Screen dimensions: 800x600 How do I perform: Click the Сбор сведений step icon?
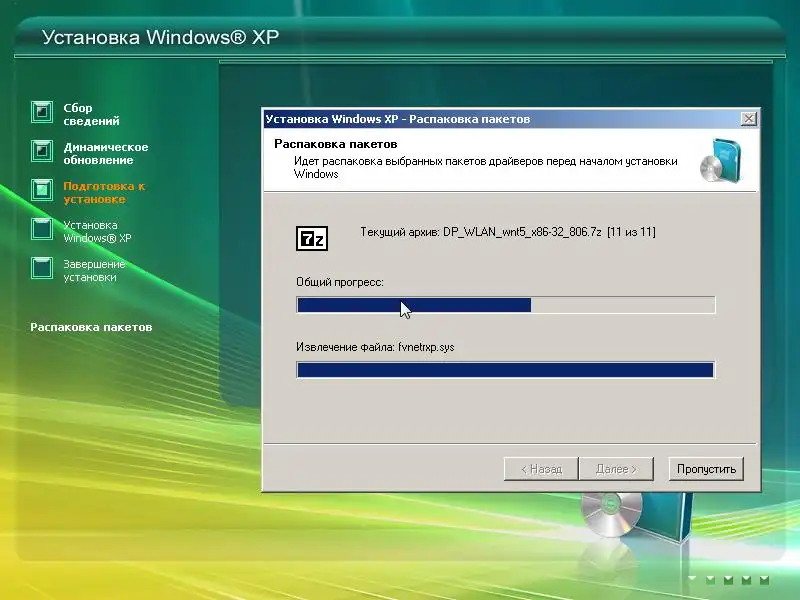point(42,112)
